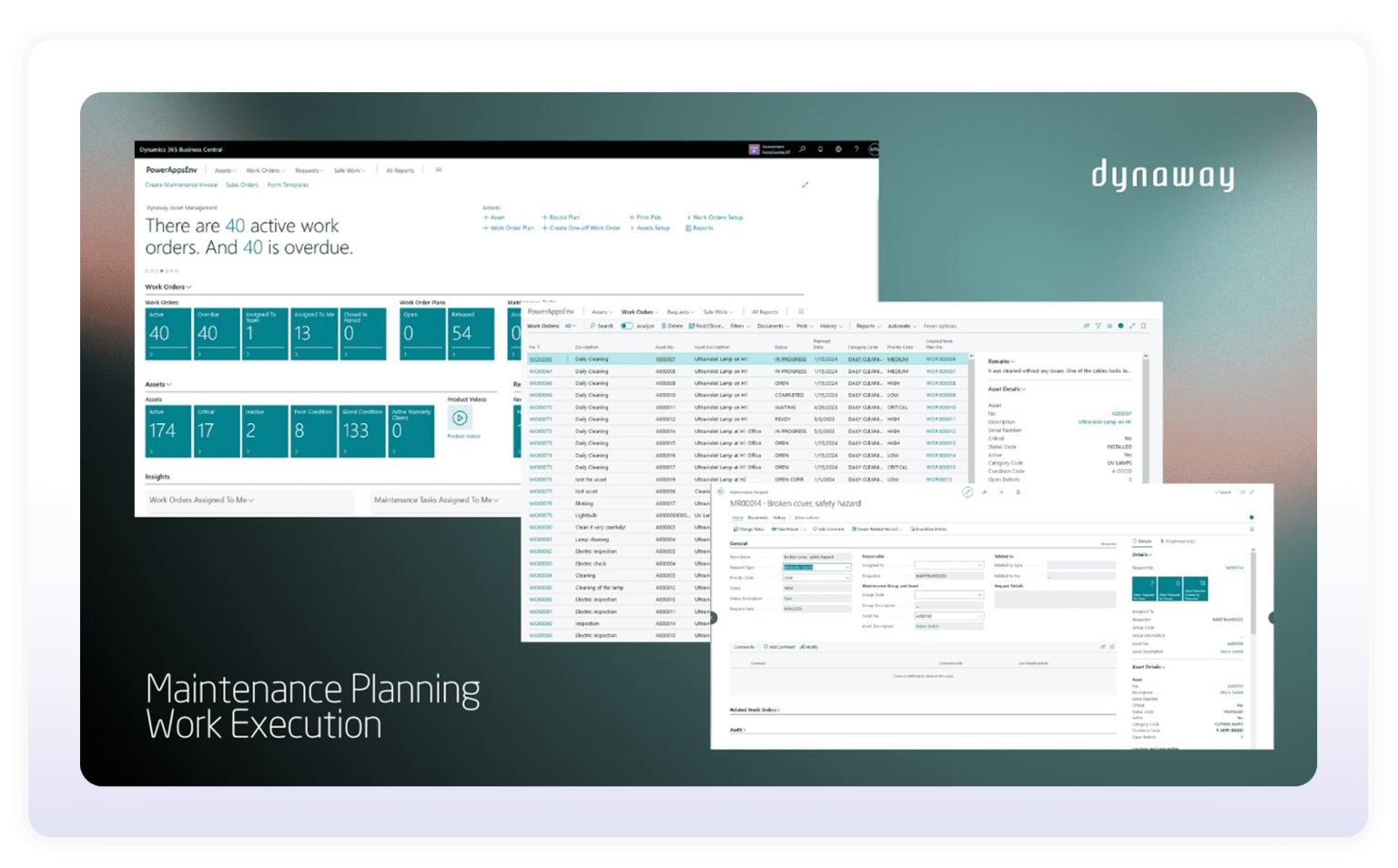Click the scrollbar of the work orders list
1398x868 pixels.
(x=973, y=419)
